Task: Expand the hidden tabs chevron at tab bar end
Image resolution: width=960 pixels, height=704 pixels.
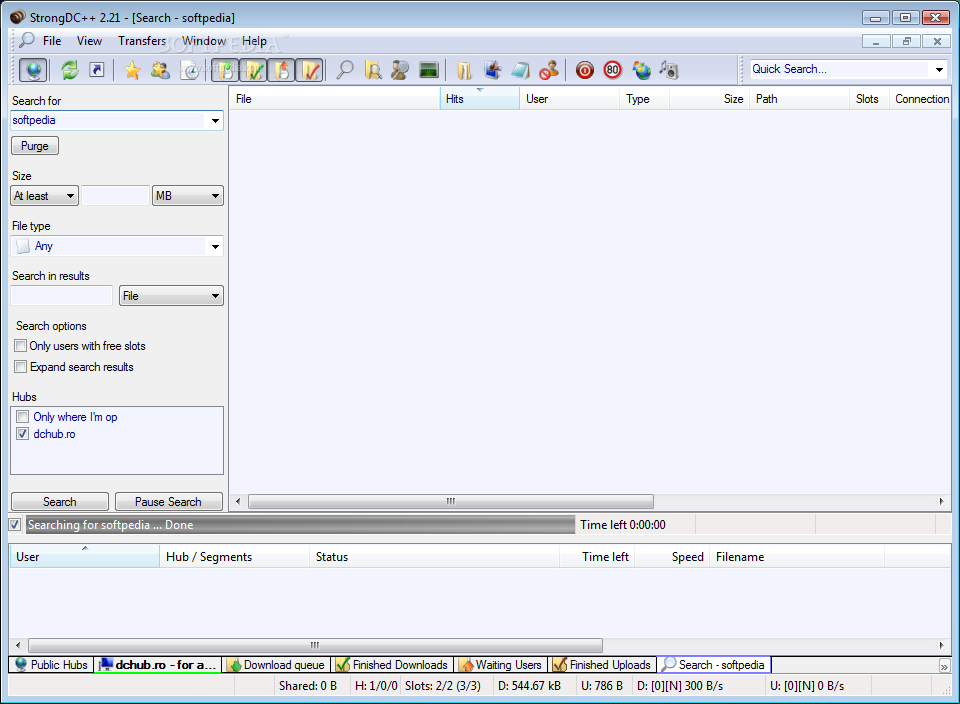Action: click(x=944, y=666)
